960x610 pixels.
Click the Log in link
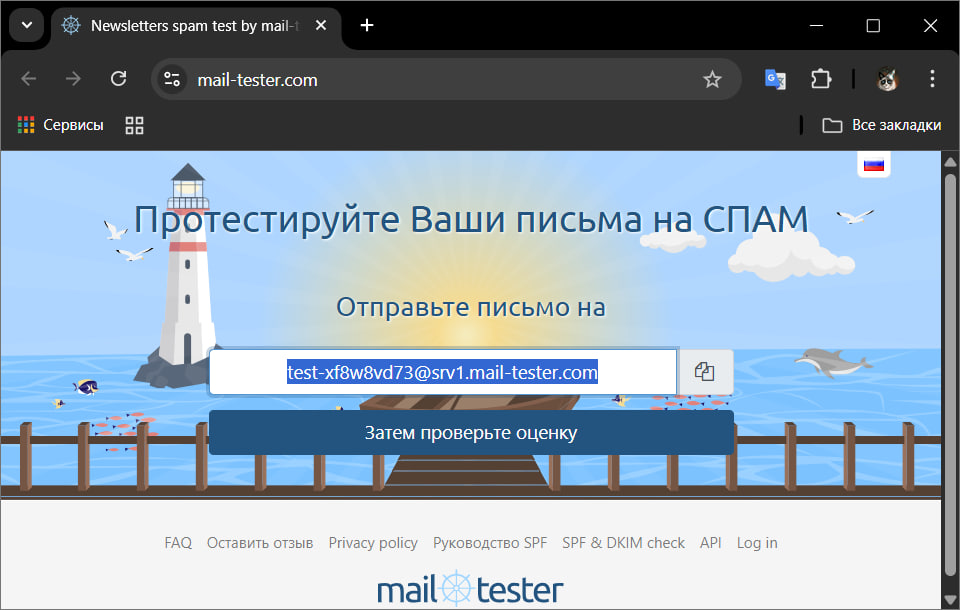point(757,543)
